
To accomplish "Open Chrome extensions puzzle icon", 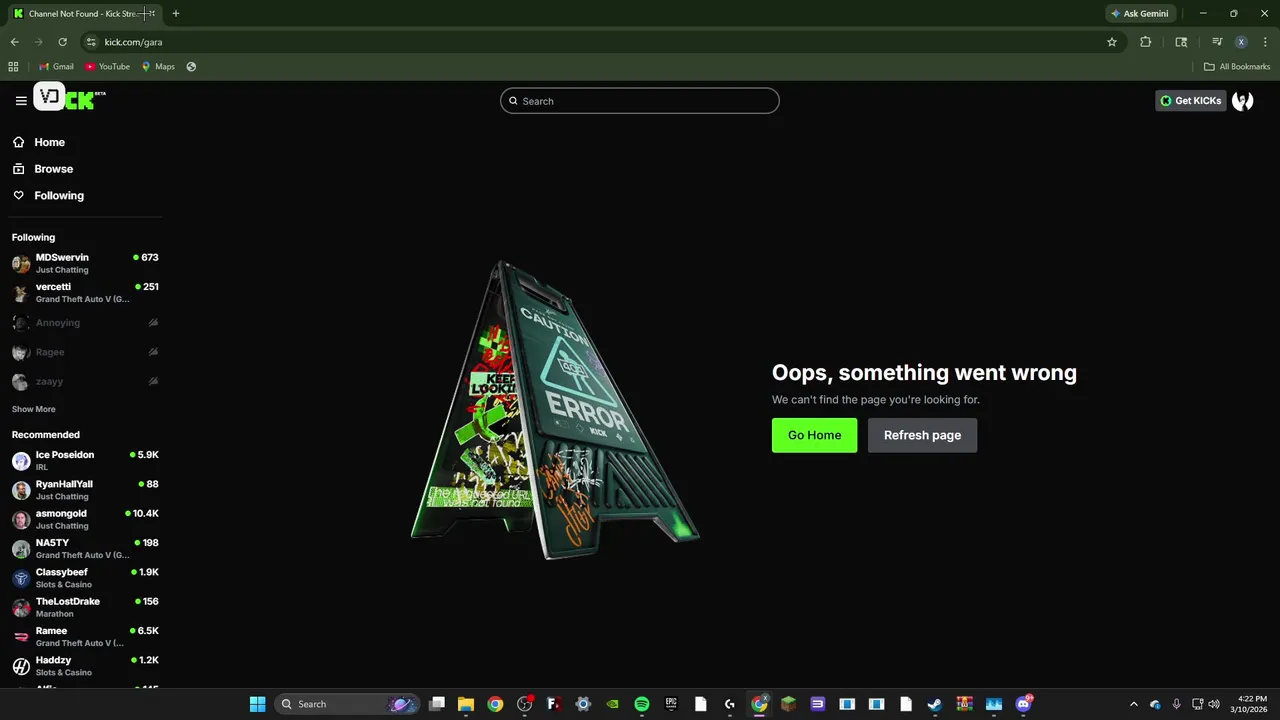I will click(x=1146, y=42).
